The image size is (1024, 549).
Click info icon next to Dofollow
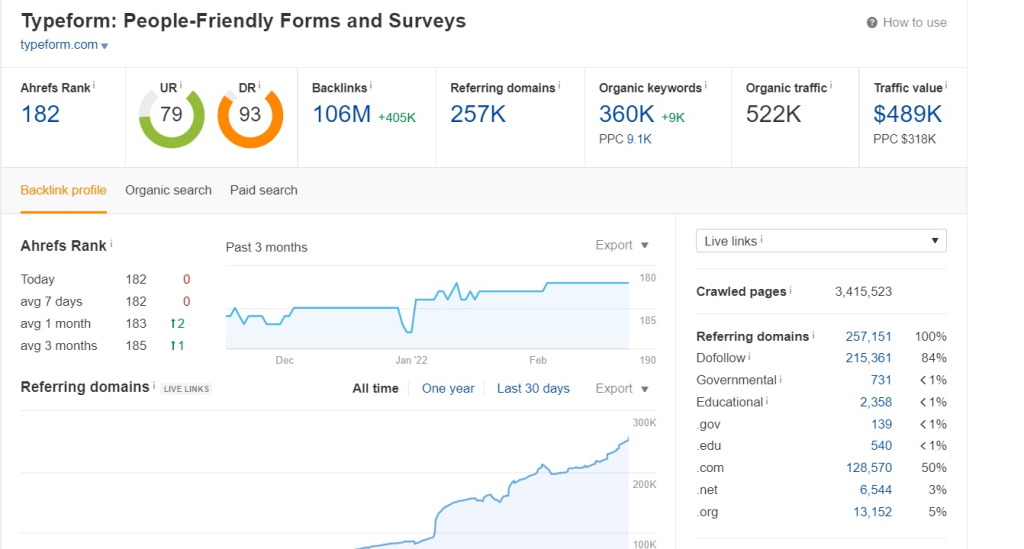pyautogui.click(x=749, y=357)
